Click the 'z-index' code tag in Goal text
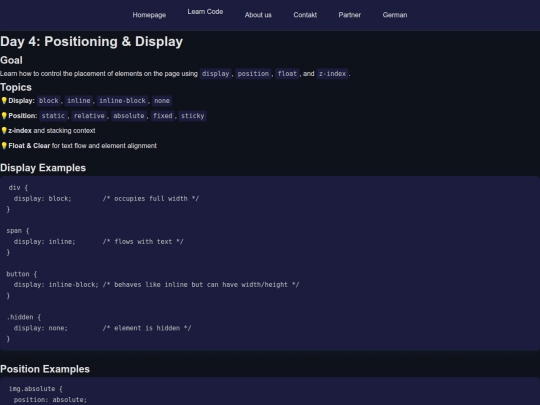Image resolution: width=540 pixels, height=405 pixels. coord(332,74)
